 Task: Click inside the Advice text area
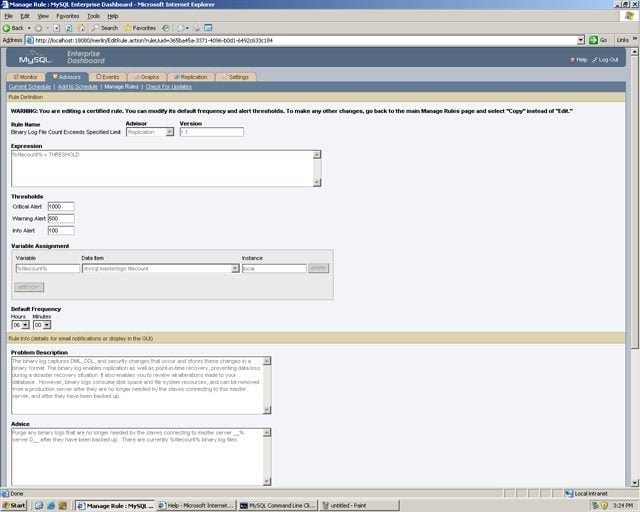click(x=137, y=457)
